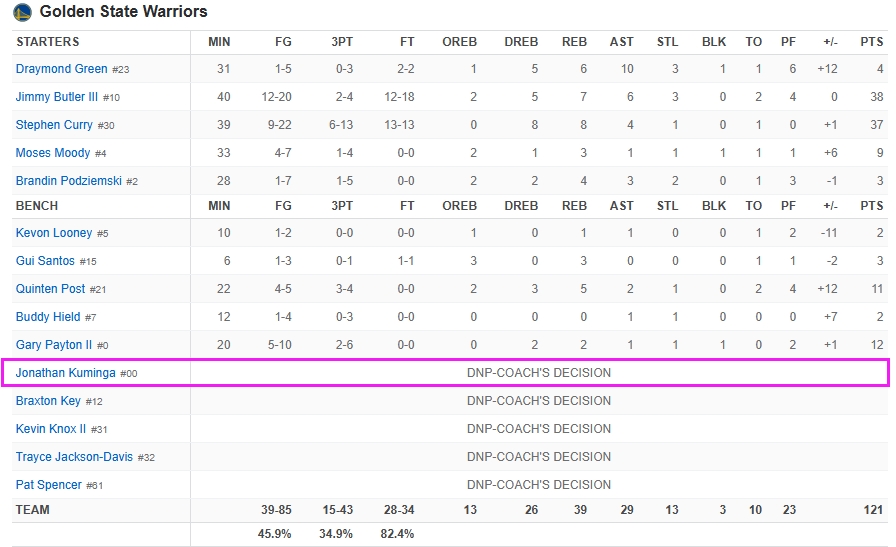Open Kevon Looney player link
Screen dimensions: 896x547
pos(54,233)
